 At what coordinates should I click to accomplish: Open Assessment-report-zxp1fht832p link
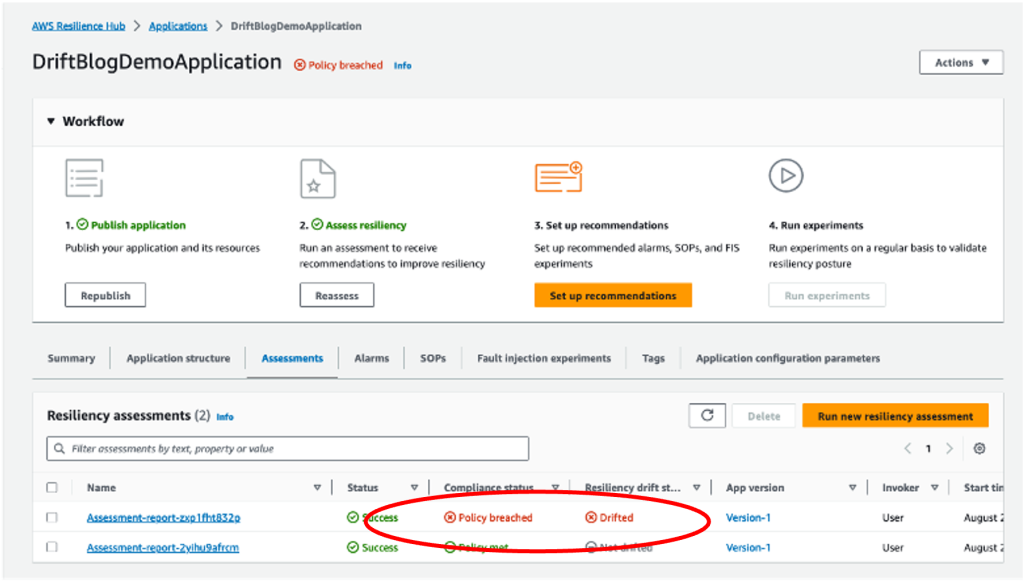(x=163, y=517)
